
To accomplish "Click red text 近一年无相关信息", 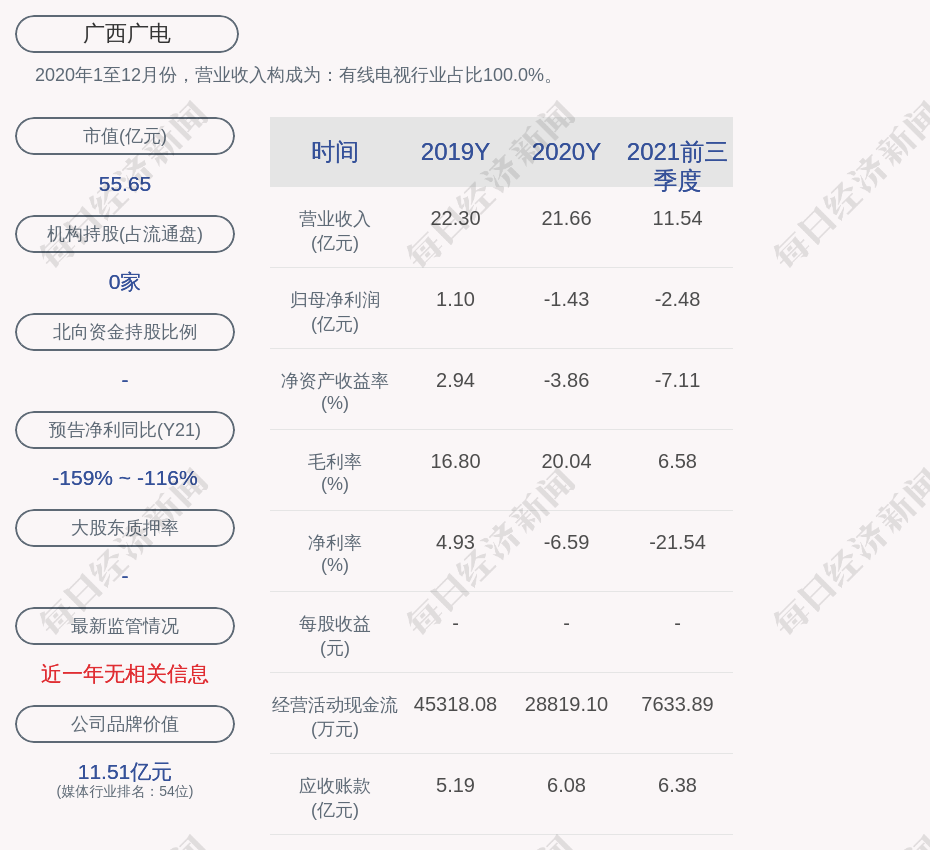I will pos(125,674).
